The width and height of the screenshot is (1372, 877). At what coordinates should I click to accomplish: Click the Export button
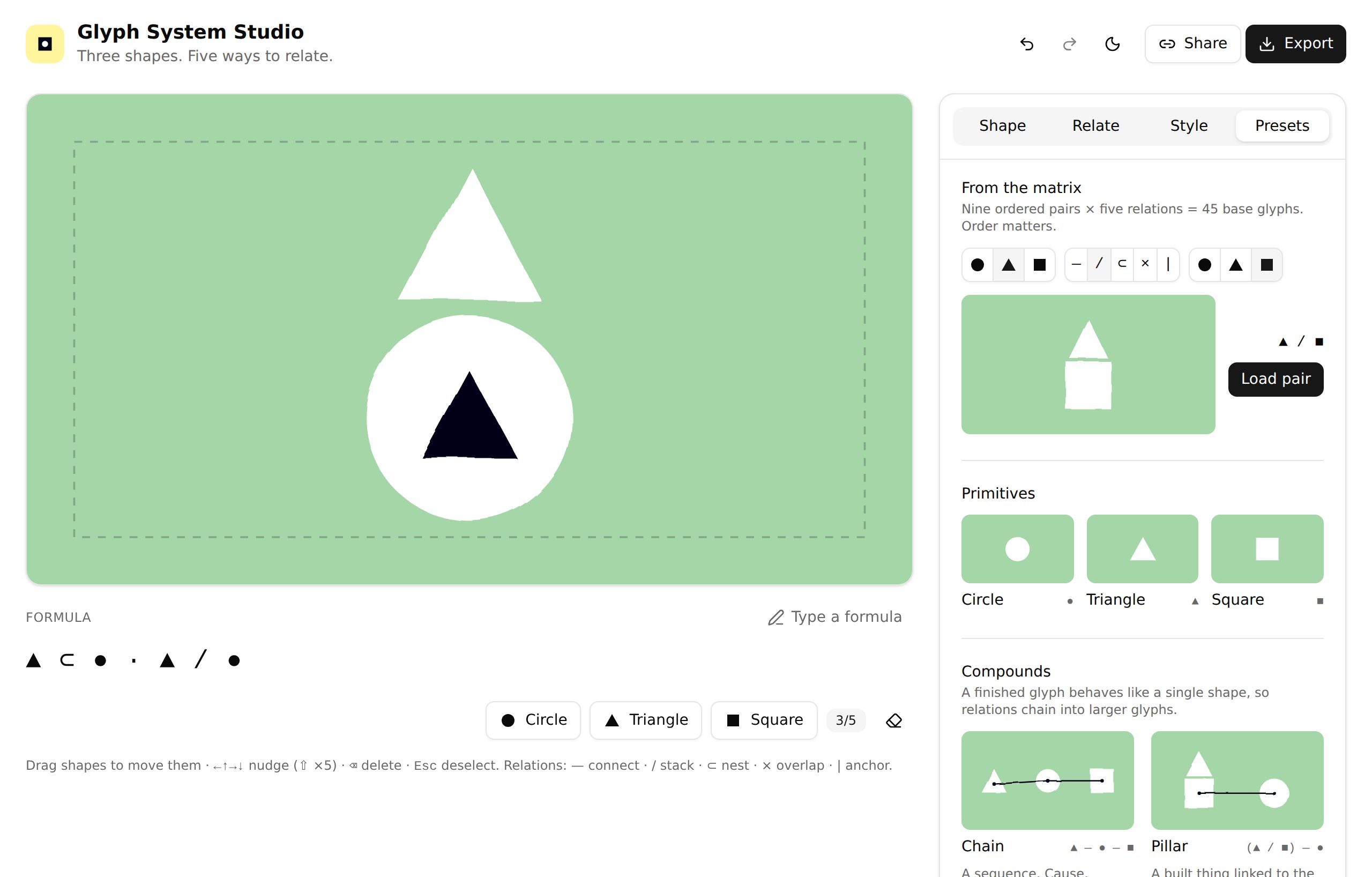coord(1295,44)
